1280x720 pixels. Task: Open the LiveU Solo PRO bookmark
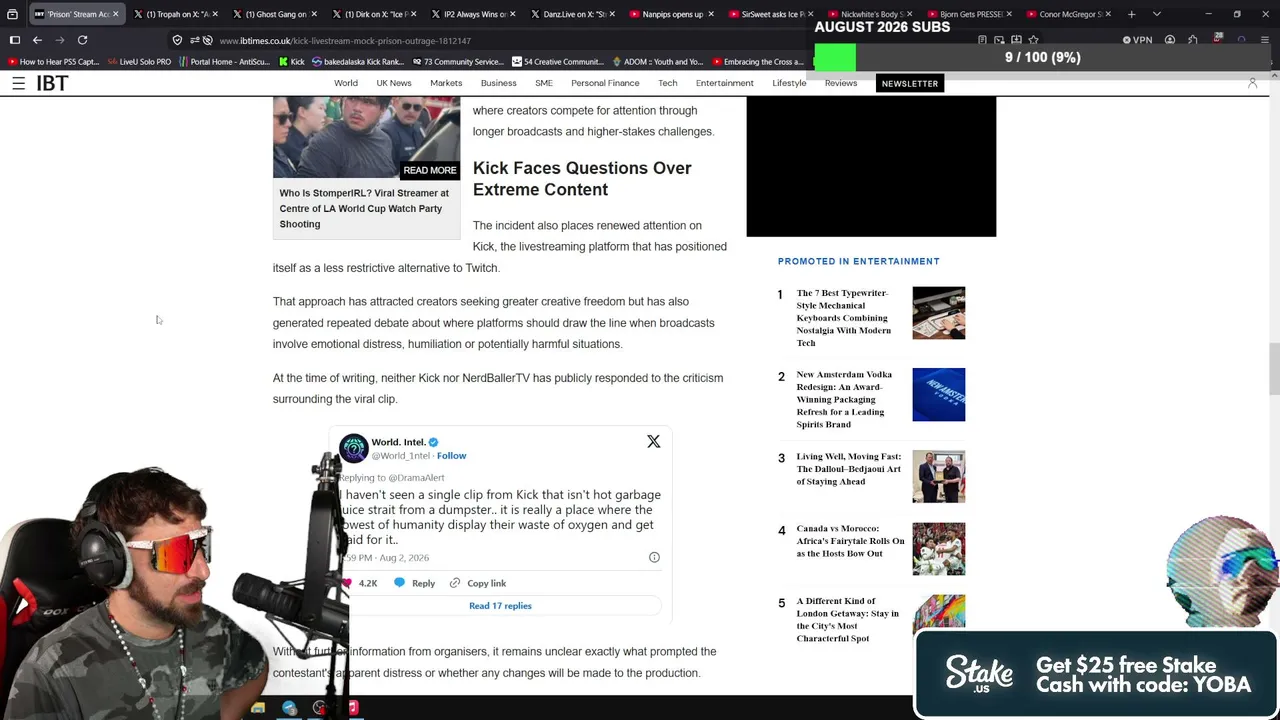tap(138, 62)
